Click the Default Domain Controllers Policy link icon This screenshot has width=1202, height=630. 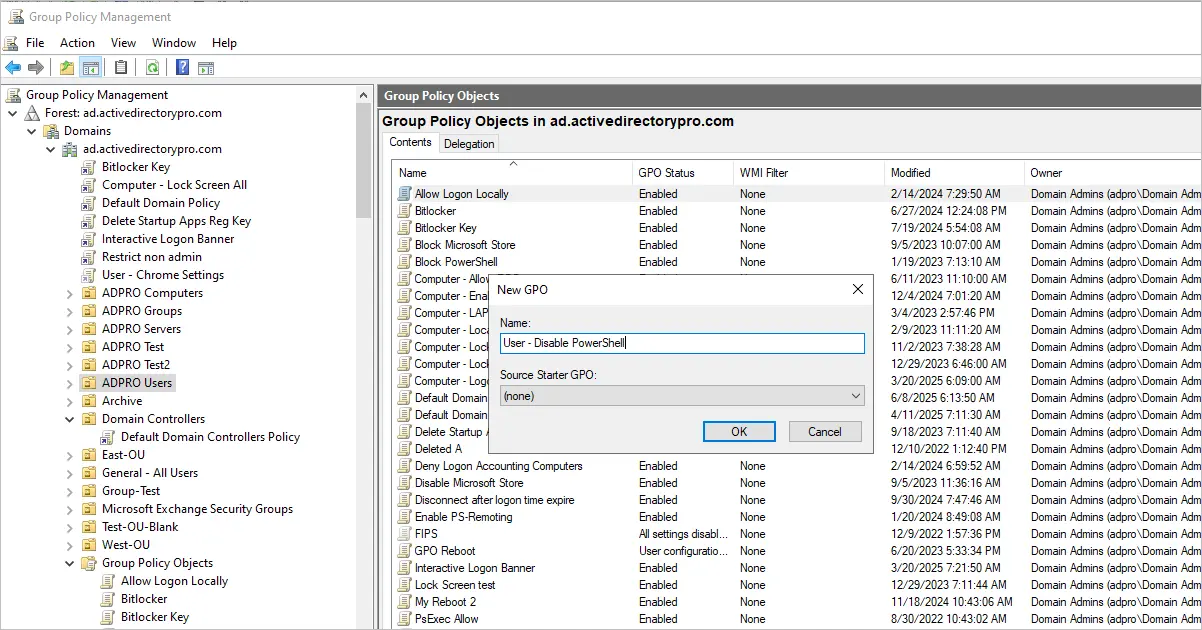(108, 437)
